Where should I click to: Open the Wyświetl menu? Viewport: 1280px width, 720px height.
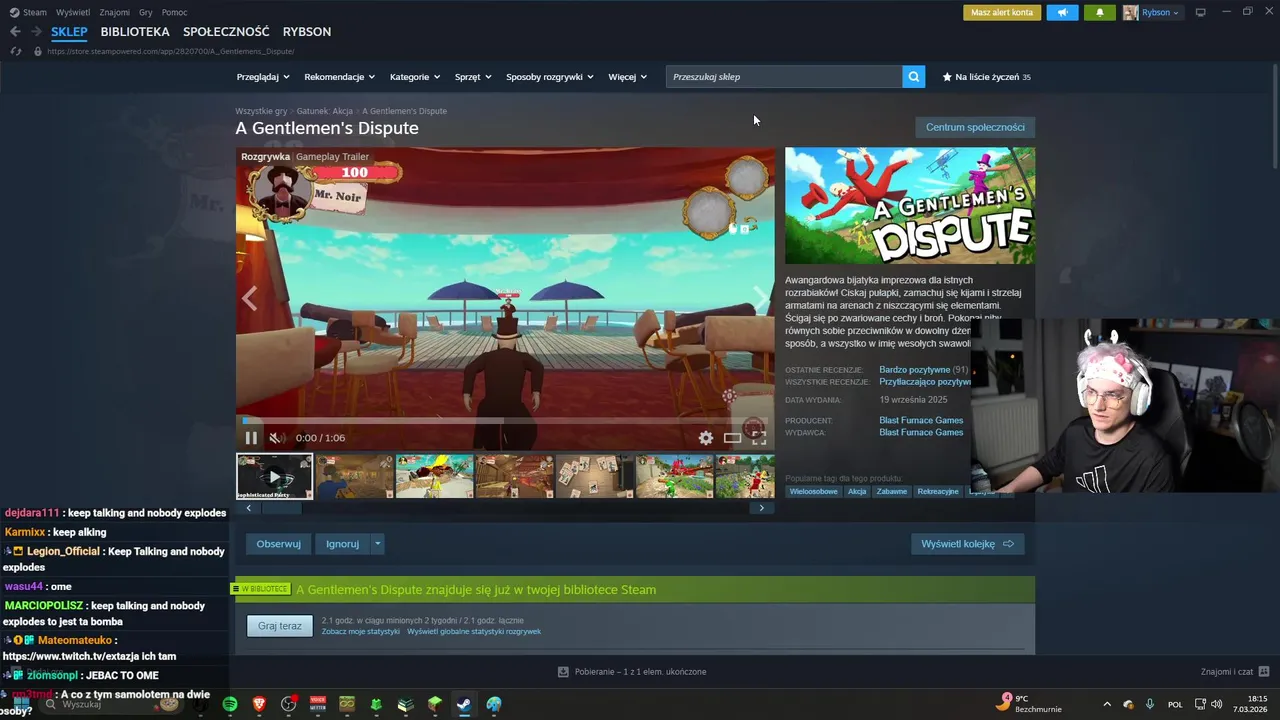(x=73, y=12)
